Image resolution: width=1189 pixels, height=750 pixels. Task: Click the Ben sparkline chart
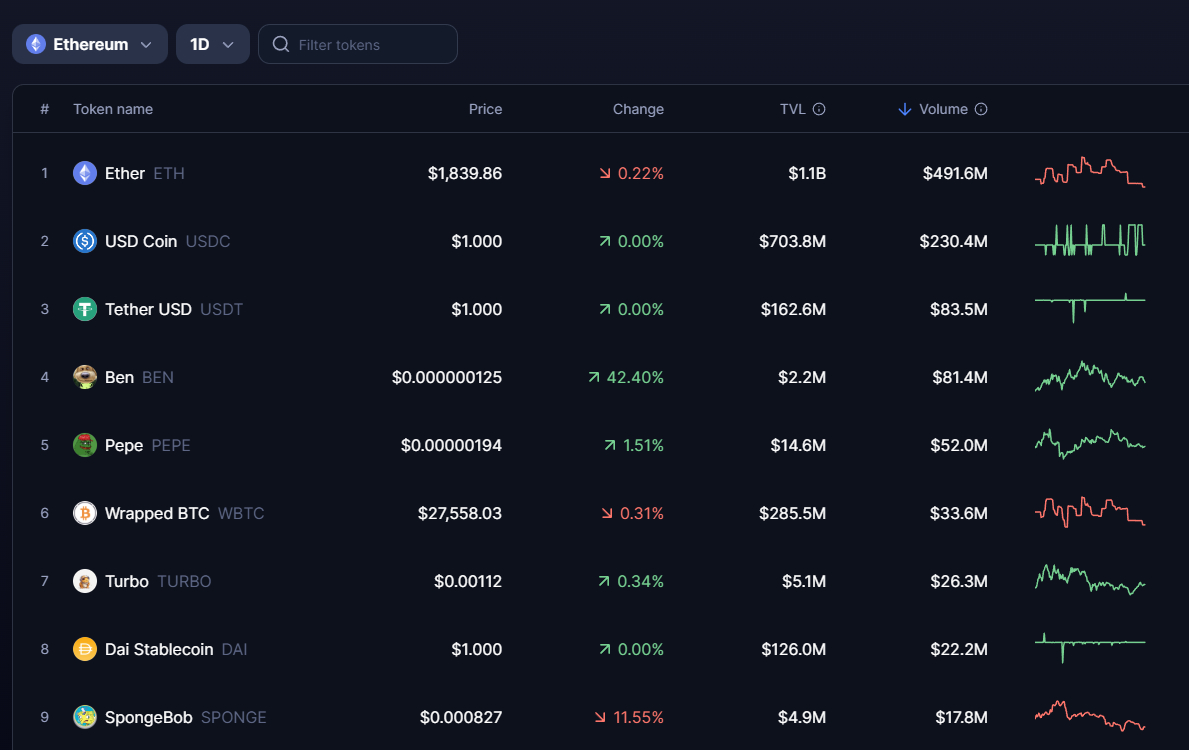1090,376
